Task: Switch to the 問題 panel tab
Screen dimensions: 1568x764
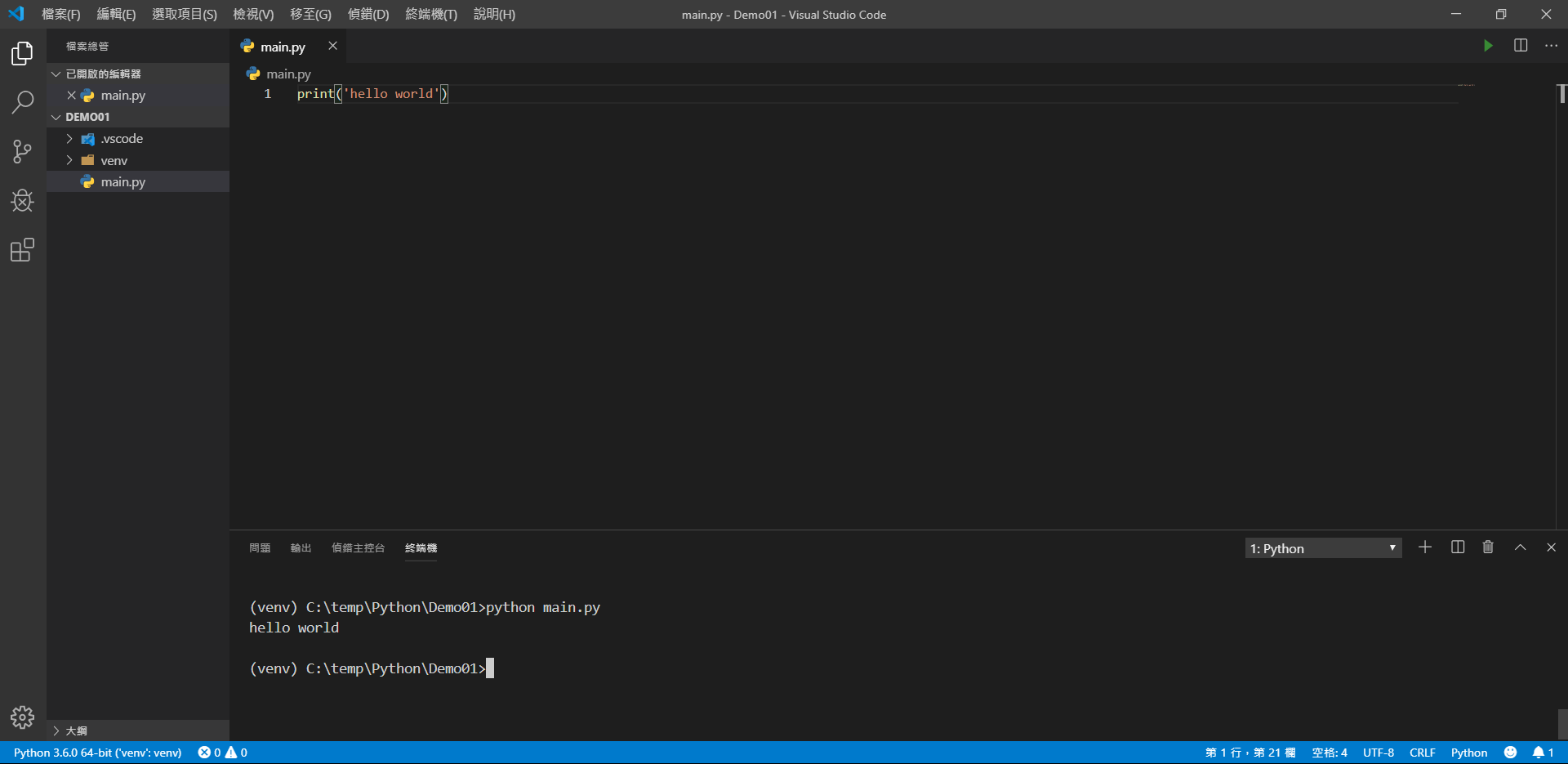Action: point(260,548)
